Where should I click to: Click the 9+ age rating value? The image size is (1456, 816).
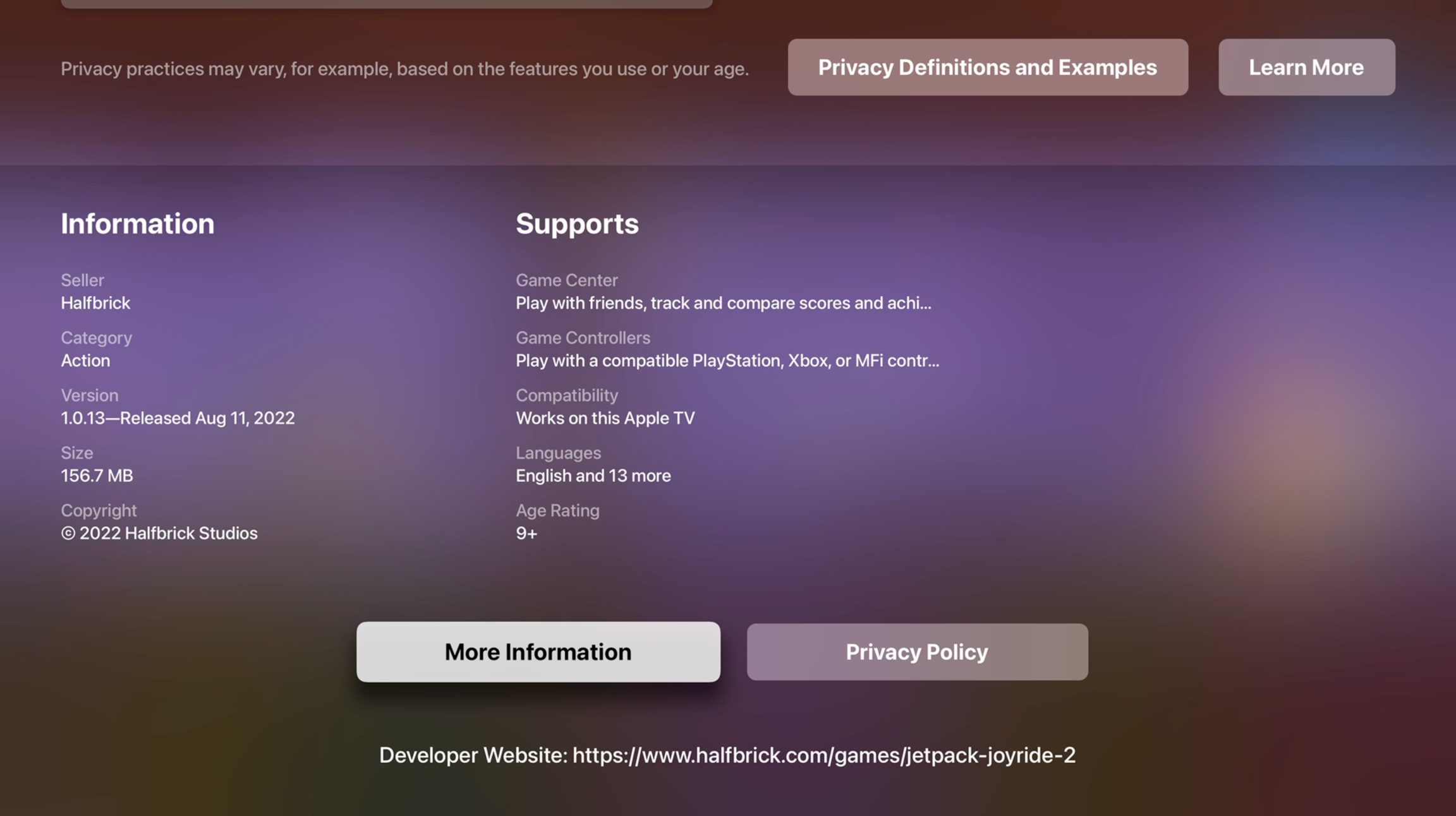tap(526, 533)
